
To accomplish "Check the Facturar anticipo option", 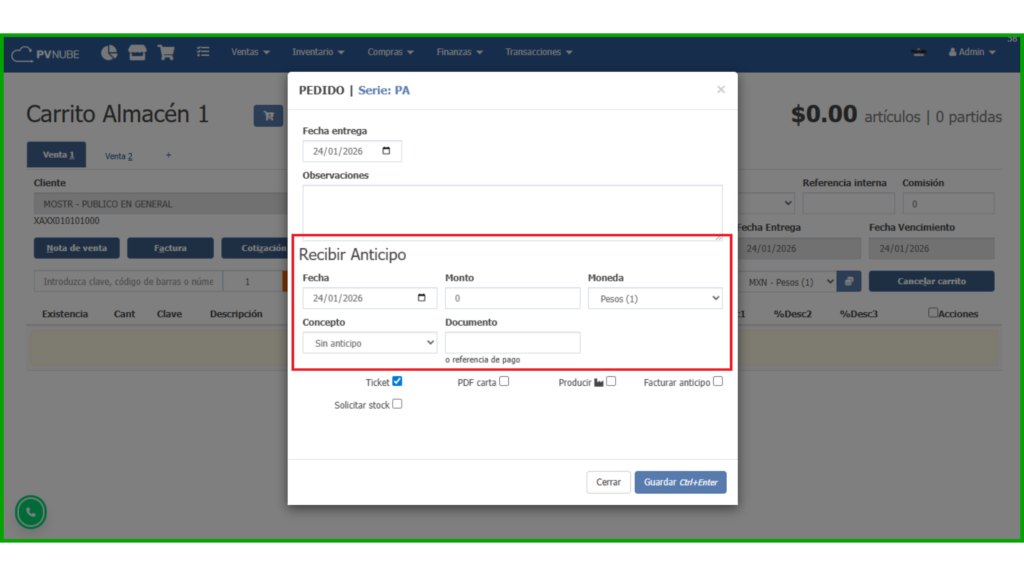I will 718,381.
